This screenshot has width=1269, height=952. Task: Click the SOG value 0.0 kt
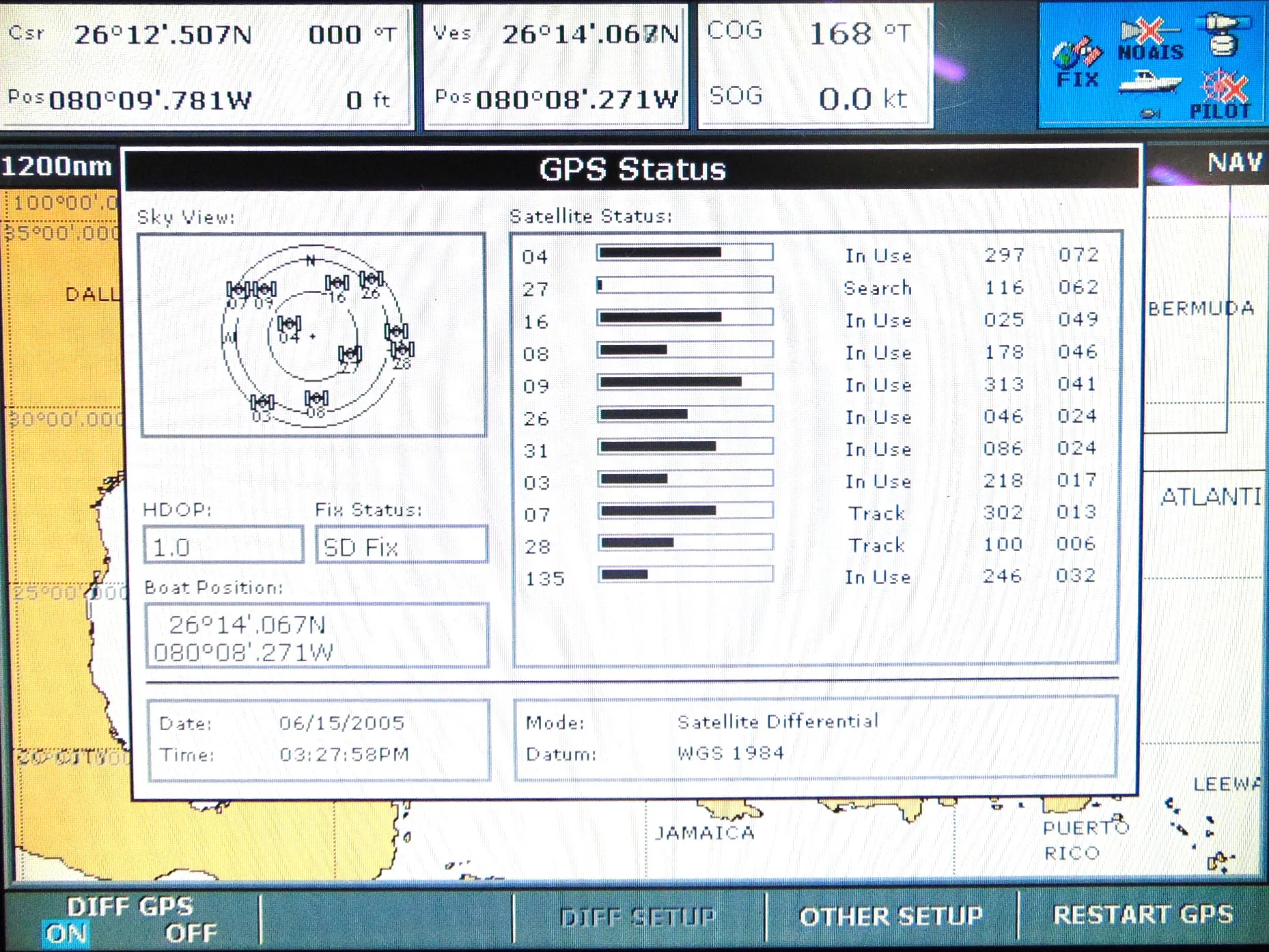[863, 99]
